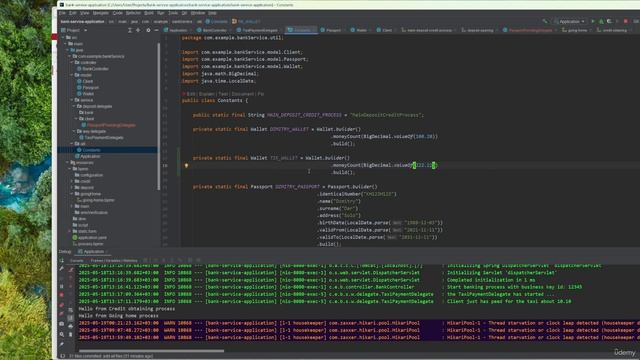Screen dimensions: 640x360
Task: Click Pause Program icon in Debug sidebar
Action: pyautogui.click(x=62, y=287)
